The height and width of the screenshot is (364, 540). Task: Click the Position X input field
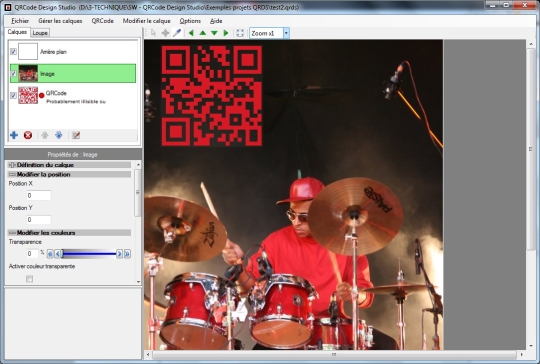[39, 195]
